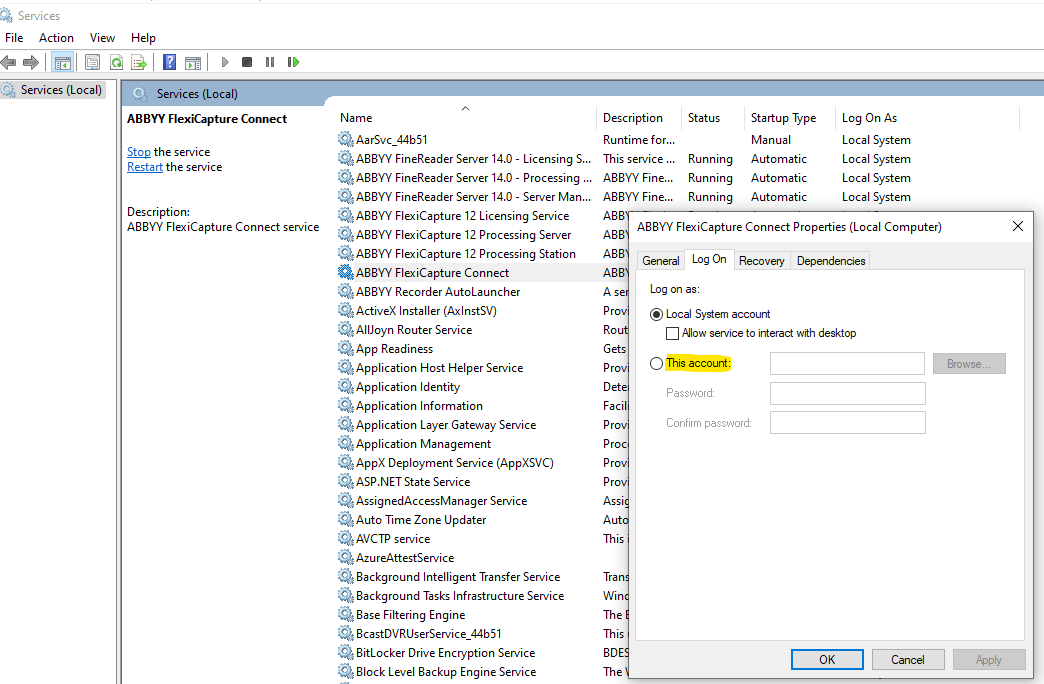The width and height of the screenshot is (1044, 684).
Task: Go back using the Back arrow toolbar icon
Action: tap(9, 63)
